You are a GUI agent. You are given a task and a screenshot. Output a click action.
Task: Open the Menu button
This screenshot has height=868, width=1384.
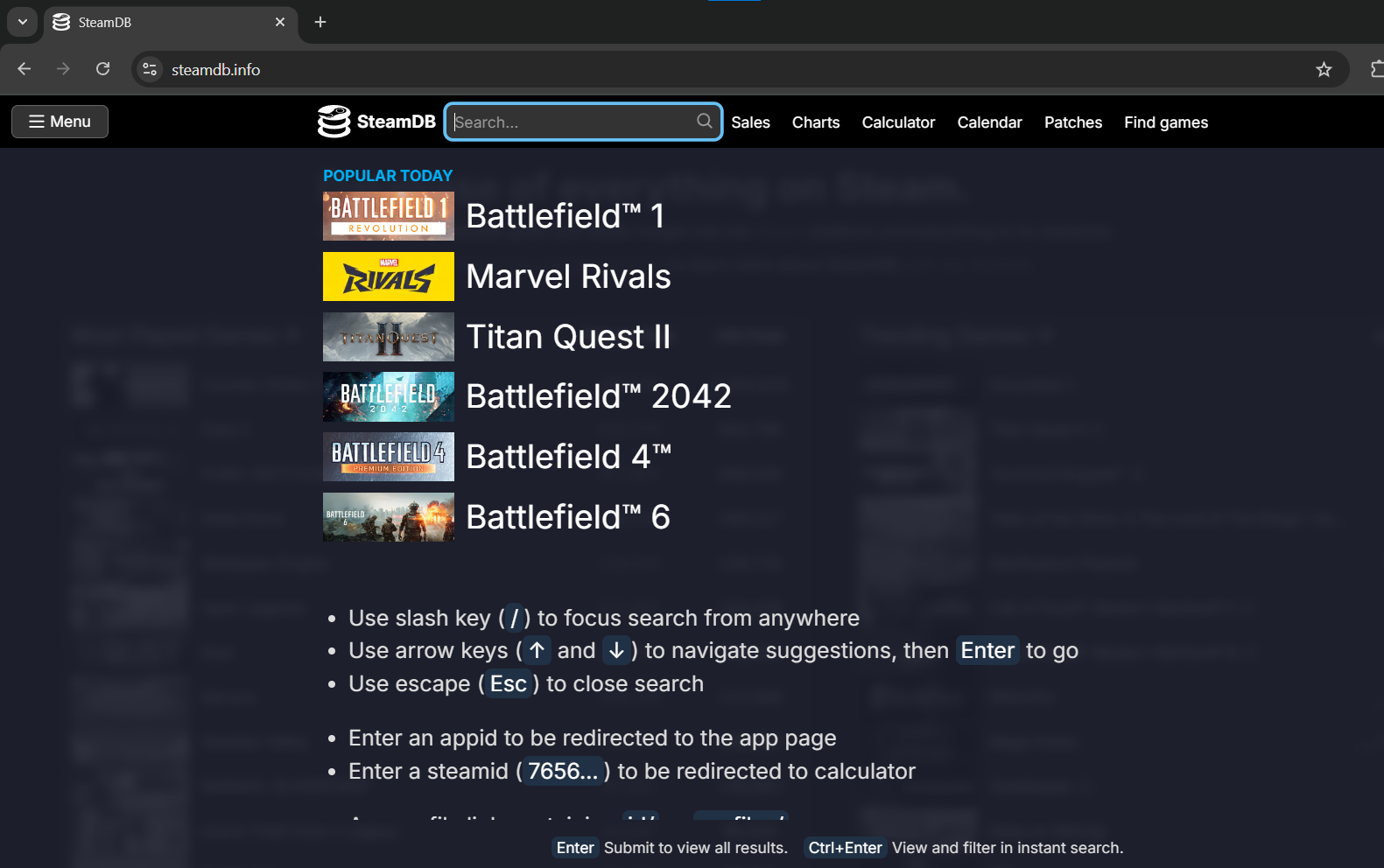coord(60,122)
